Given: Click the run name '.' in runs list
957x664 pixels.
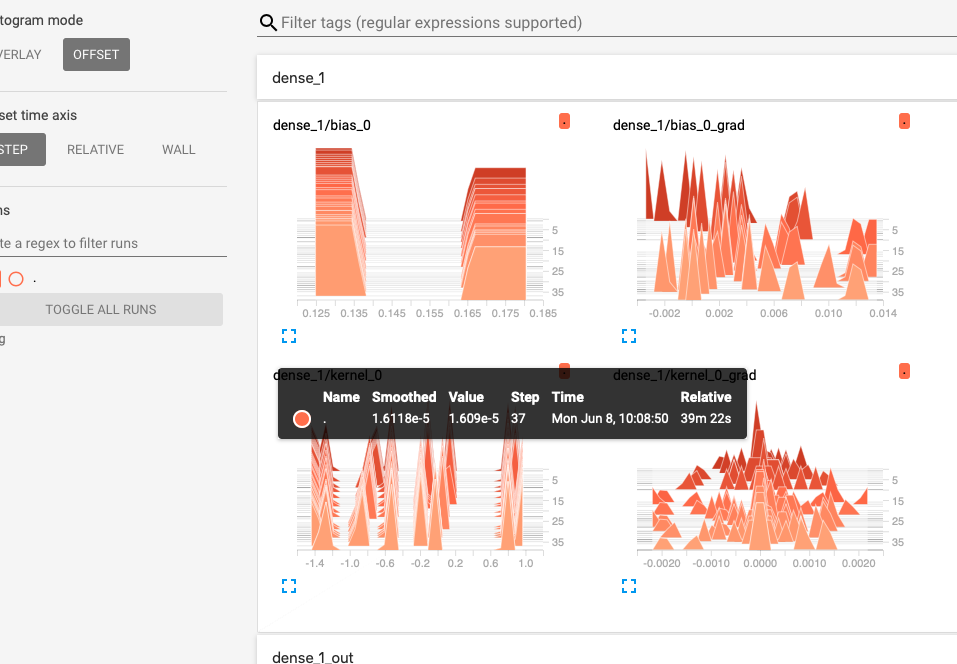Looking at the screenshot, I should pos(35,280).
